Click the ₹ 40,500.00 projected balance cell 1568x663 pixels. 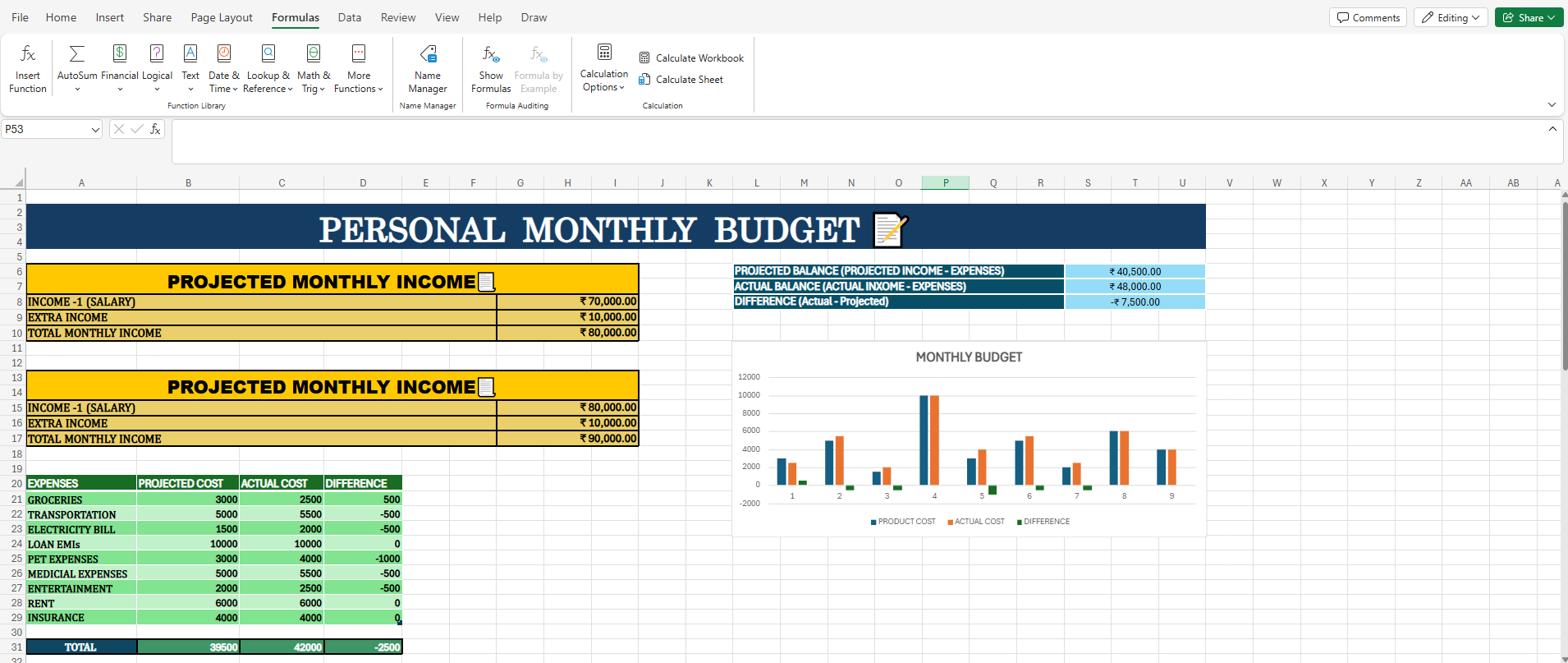tap(1135, 271)
